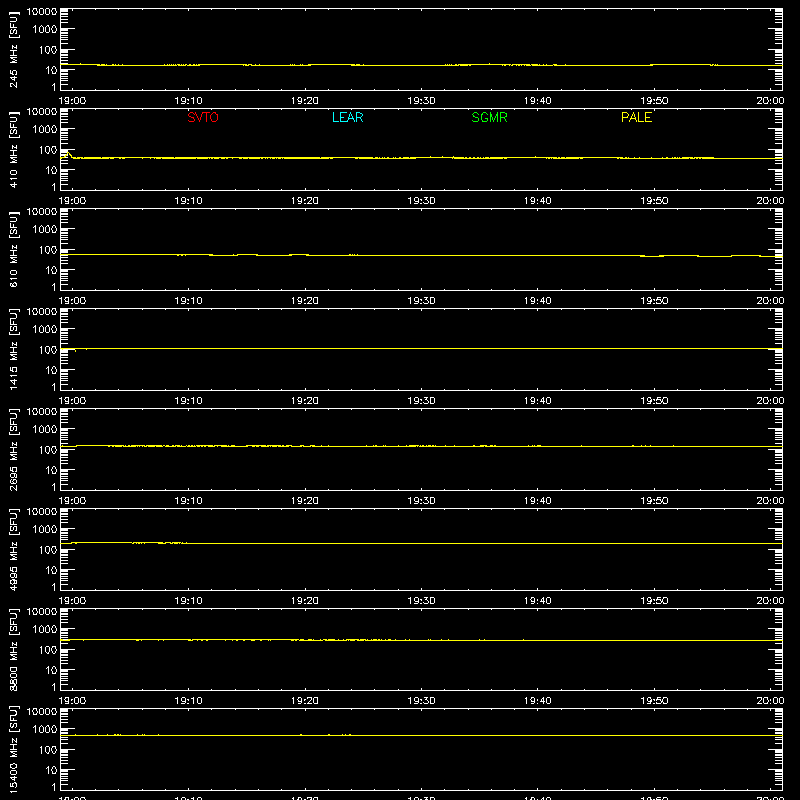Click the 19:00 tick label under 610 MHz plot

coord(72,301)
